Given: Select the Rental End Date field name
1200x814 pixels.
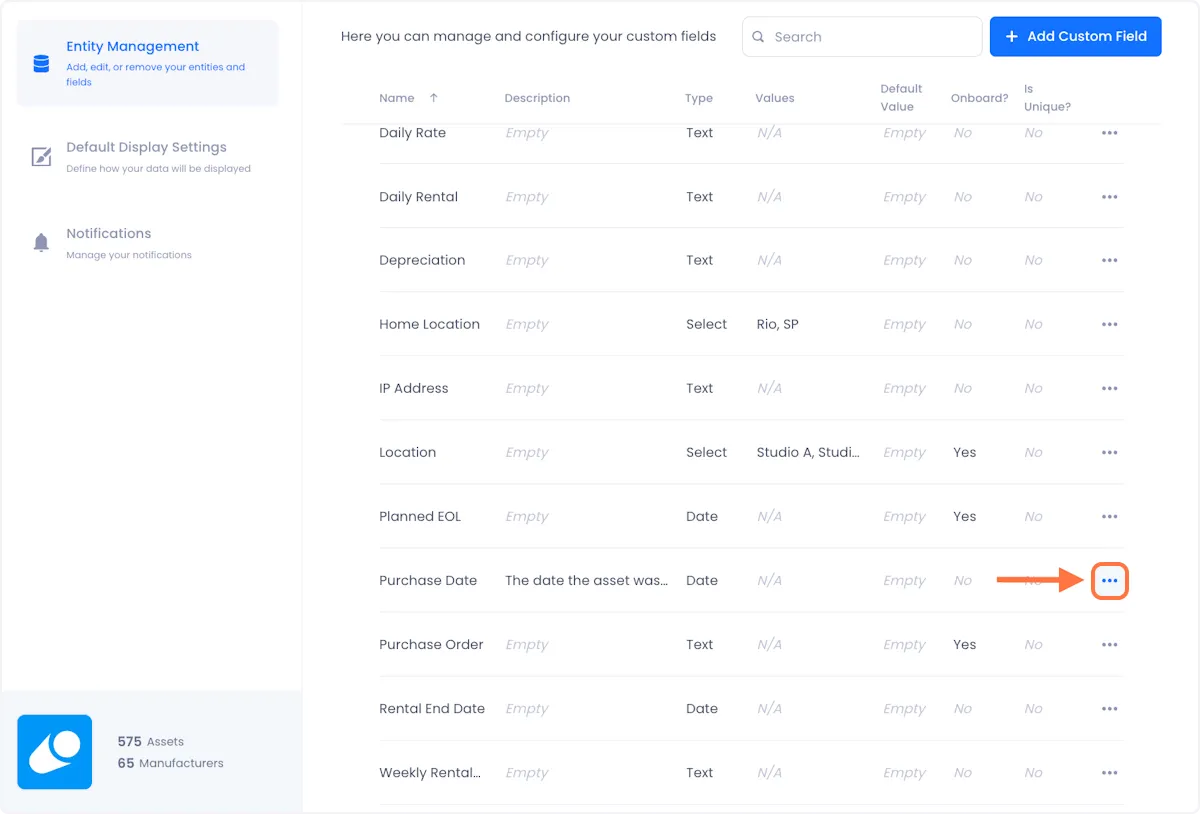Looking at the screenshot, I should click(432, 709).
